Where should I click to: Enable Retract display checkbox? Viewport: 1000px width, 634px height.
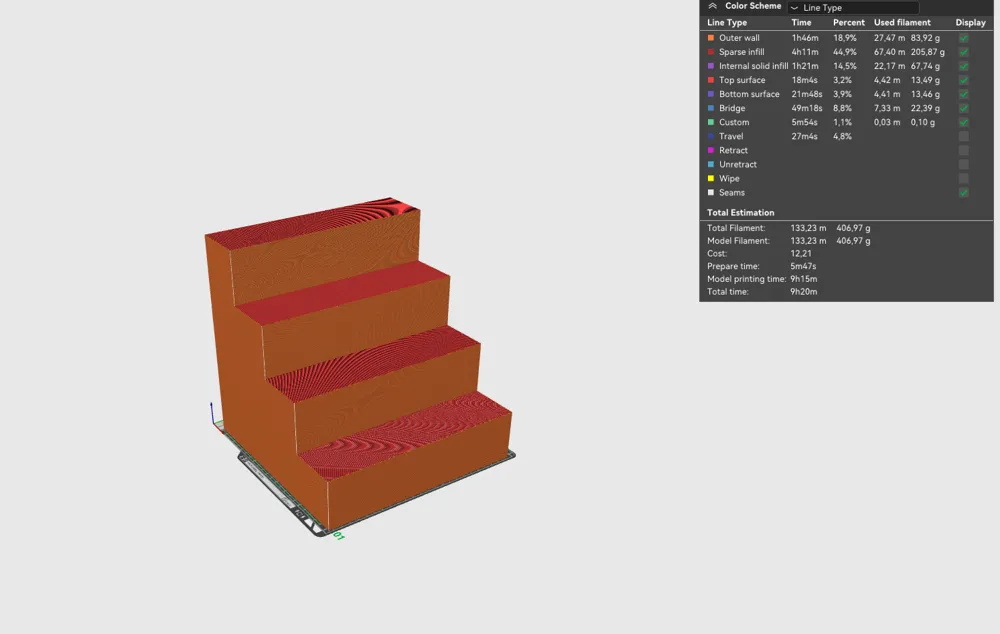coord(964,151)
